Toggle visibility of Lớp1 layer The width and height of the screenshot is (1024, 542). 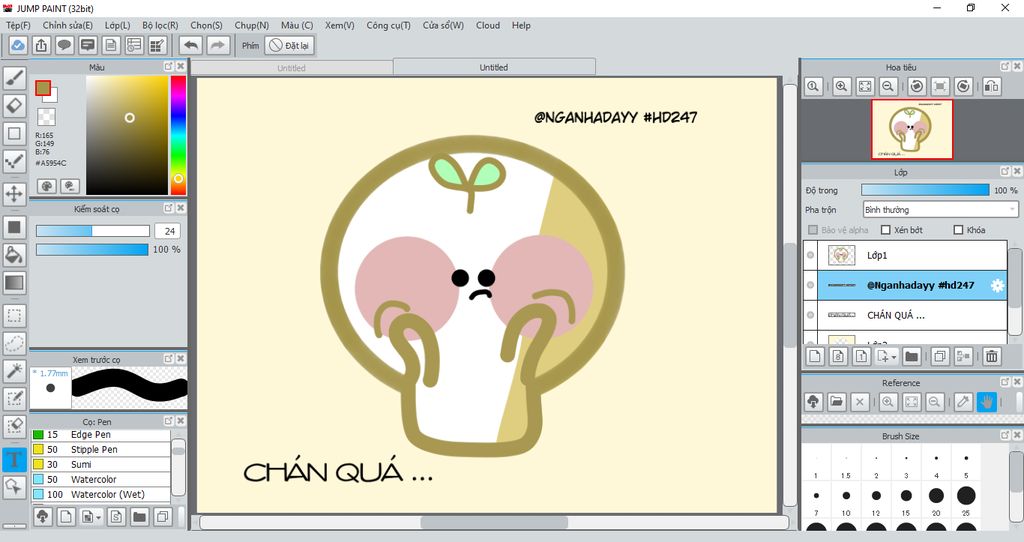pyautogui.click(x=810, y=255)
